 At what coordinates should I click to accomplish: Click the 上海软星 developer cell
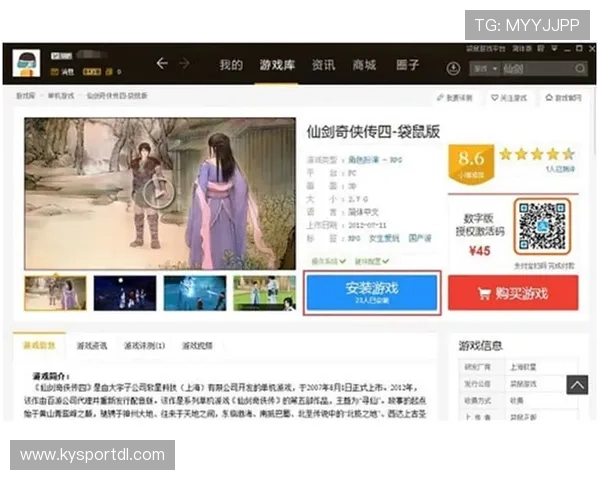523,367
